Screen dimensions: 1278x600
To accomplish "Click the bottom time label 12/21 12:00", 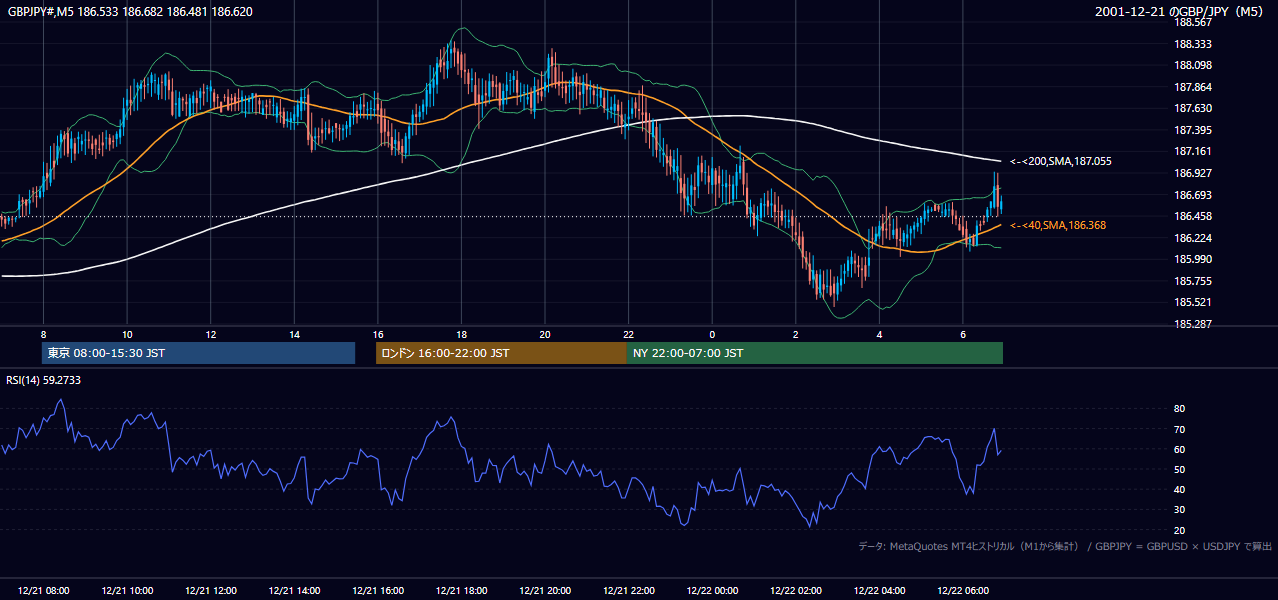I will [211, 591].
